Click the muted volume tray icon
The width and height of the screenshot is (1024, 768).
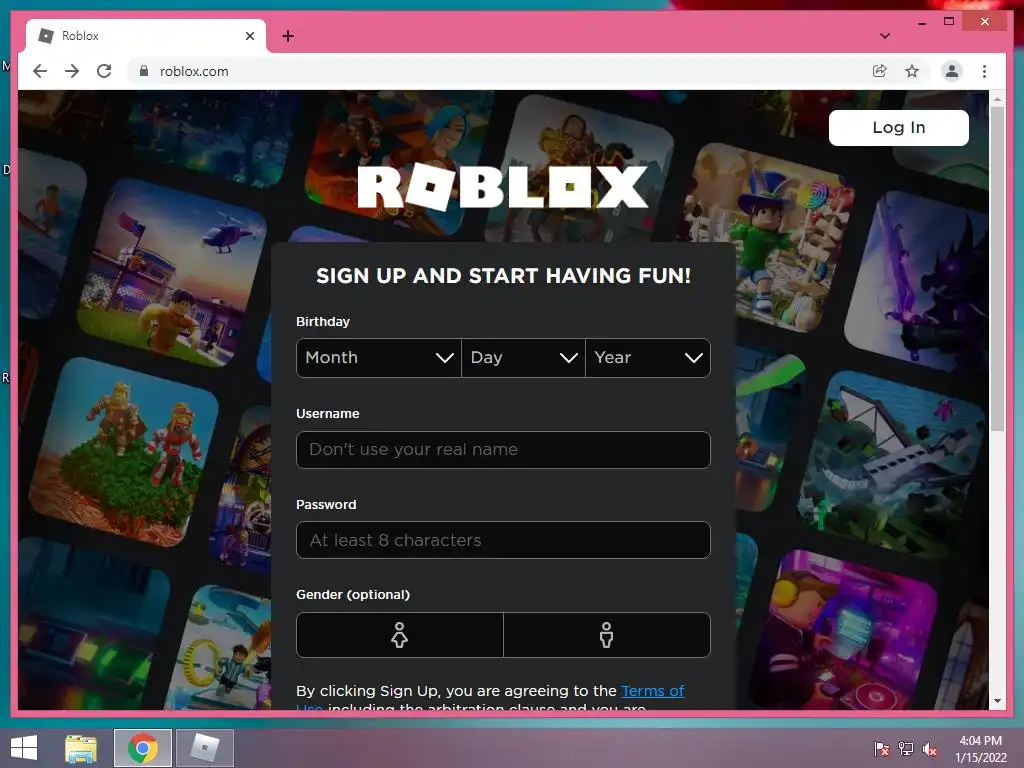point(930,748)
